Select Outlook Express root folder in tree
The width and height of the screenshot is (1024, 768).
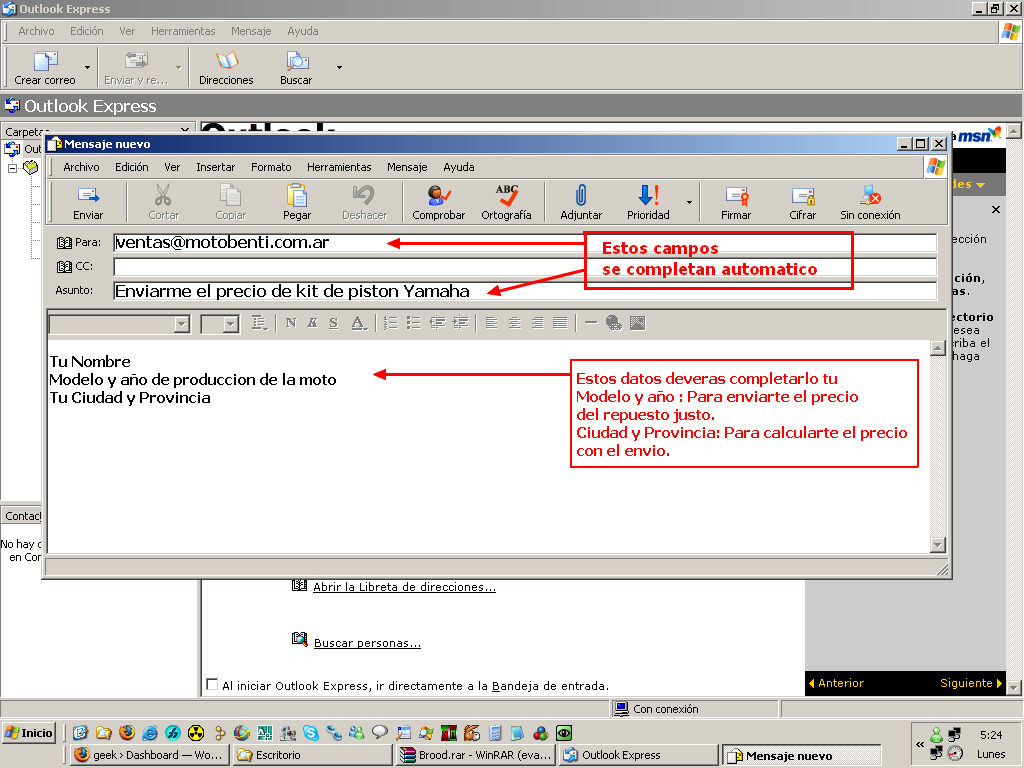[x=24, y=149]
